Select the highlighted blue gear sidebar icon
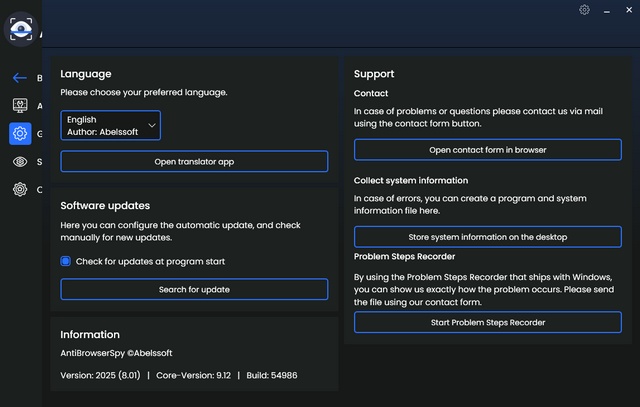Screen dimensions: 640x407 20,133
